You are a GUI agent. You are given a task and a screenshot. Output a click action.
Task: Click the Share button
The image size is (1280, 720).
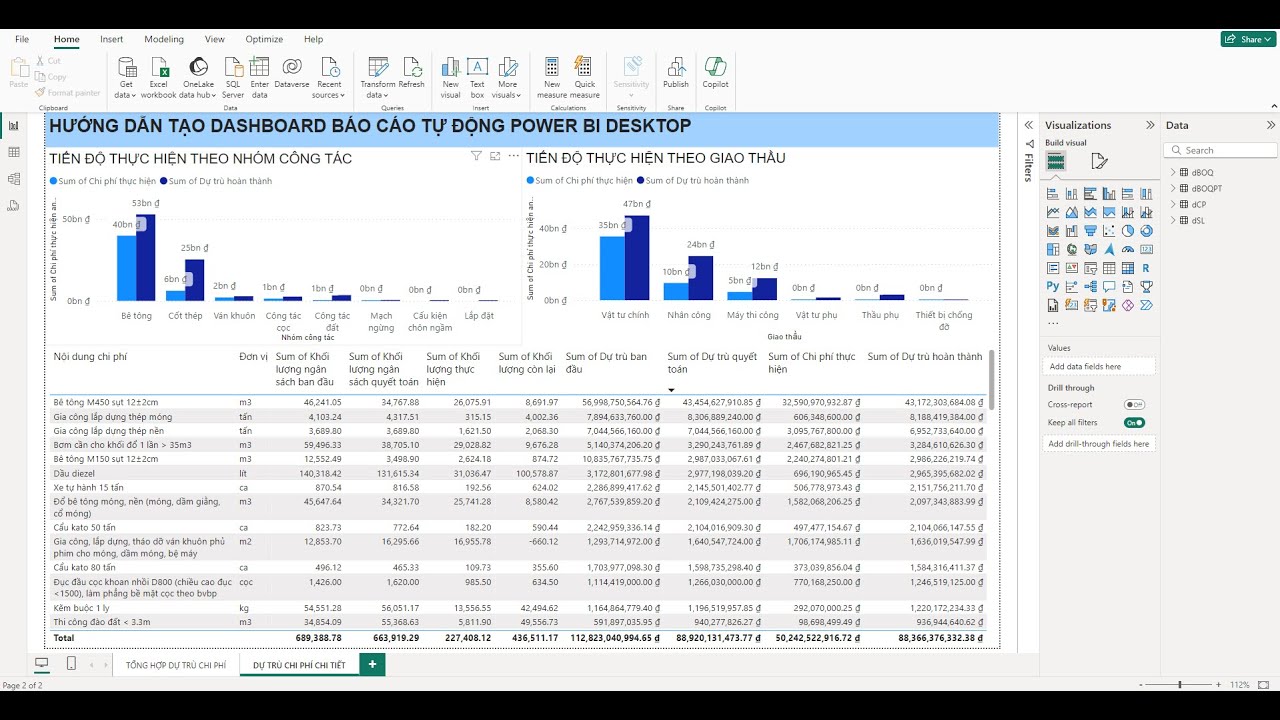click(1248, 39)
